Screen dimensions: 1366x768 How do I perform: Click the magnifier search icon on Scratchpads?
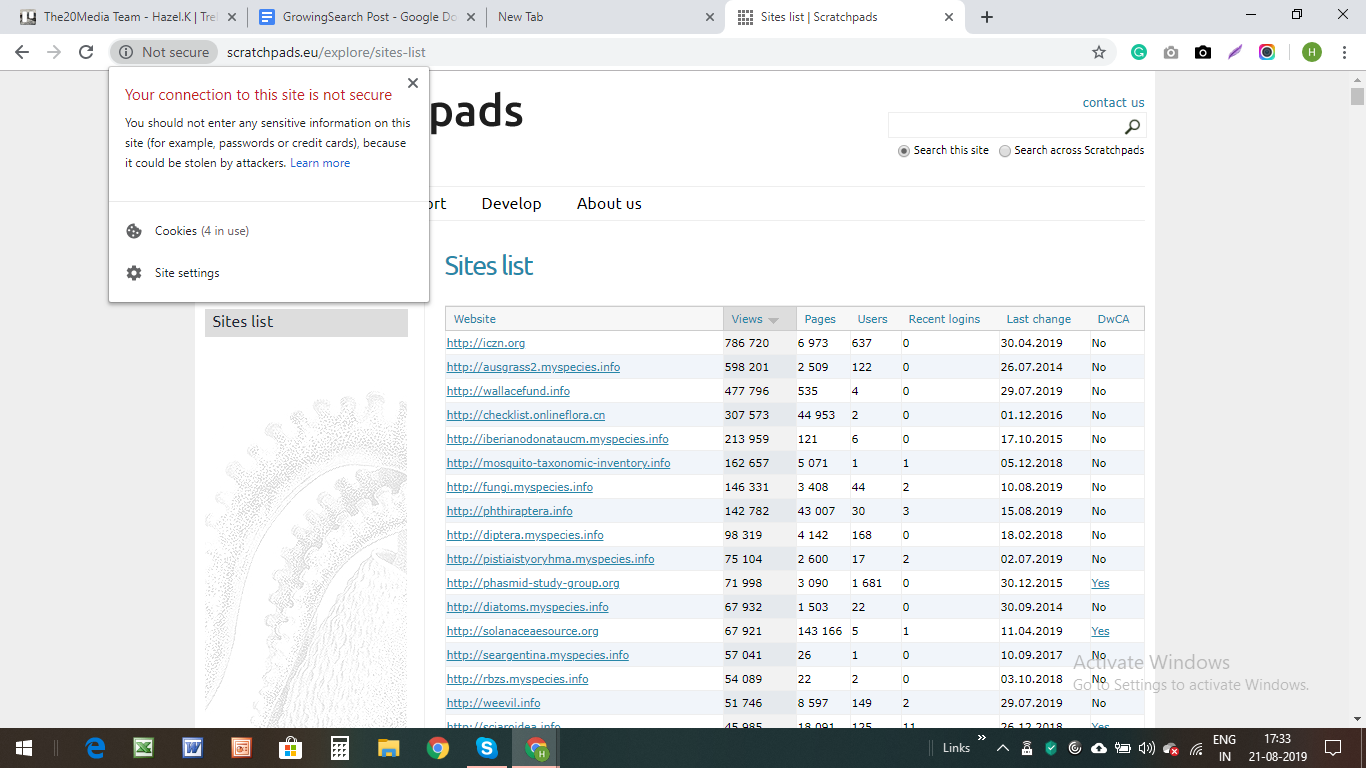1132,126
